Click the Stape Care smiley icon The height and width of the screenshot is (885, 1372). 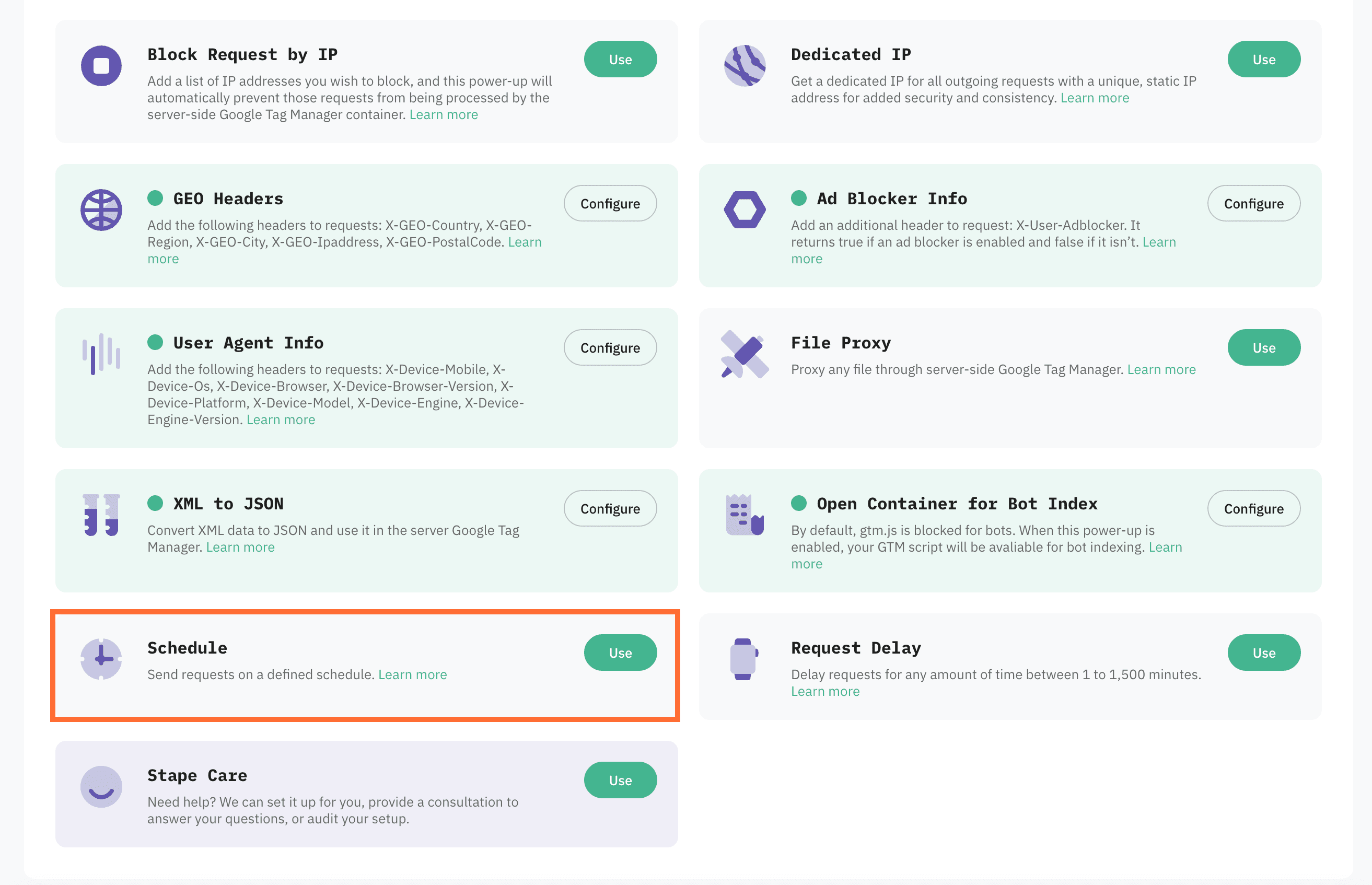101,787
